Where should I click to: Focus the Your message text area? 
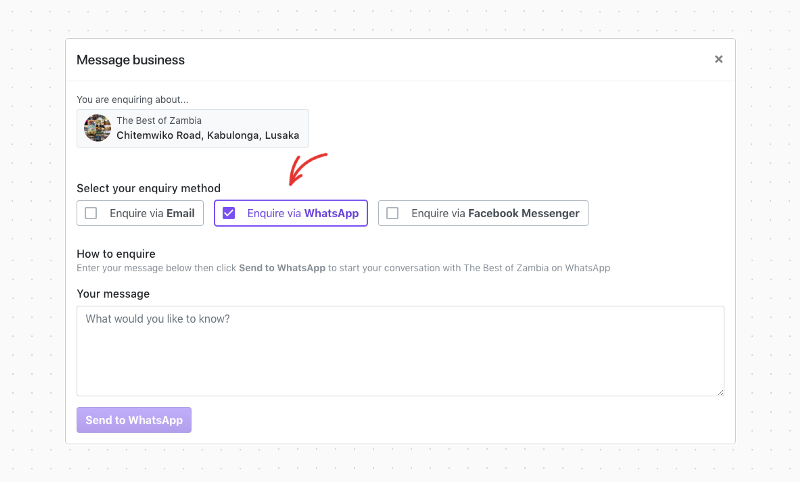pyautogui.click(x=400, y=351)
